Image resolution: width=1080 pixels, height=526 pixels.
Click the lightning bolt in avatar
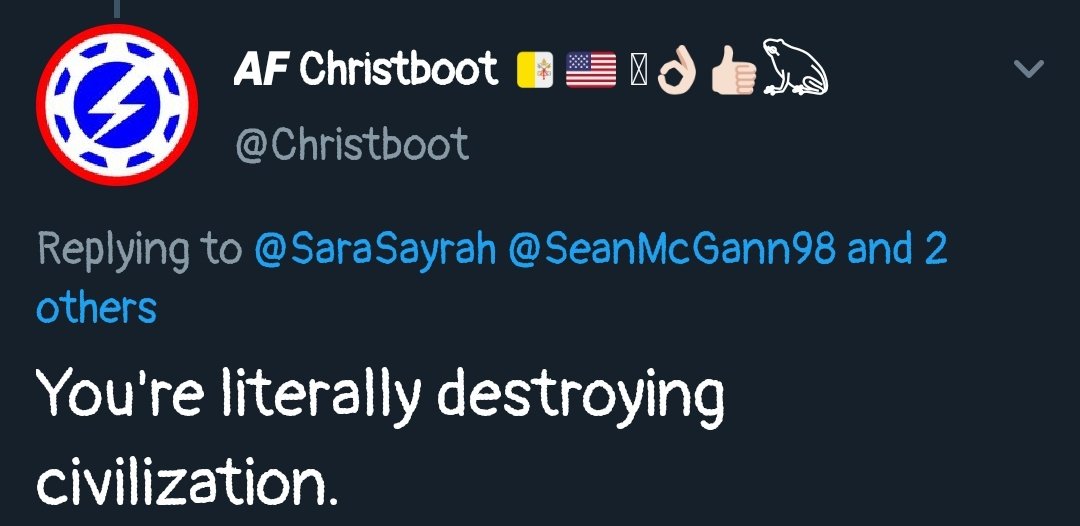tap(116, 105)
